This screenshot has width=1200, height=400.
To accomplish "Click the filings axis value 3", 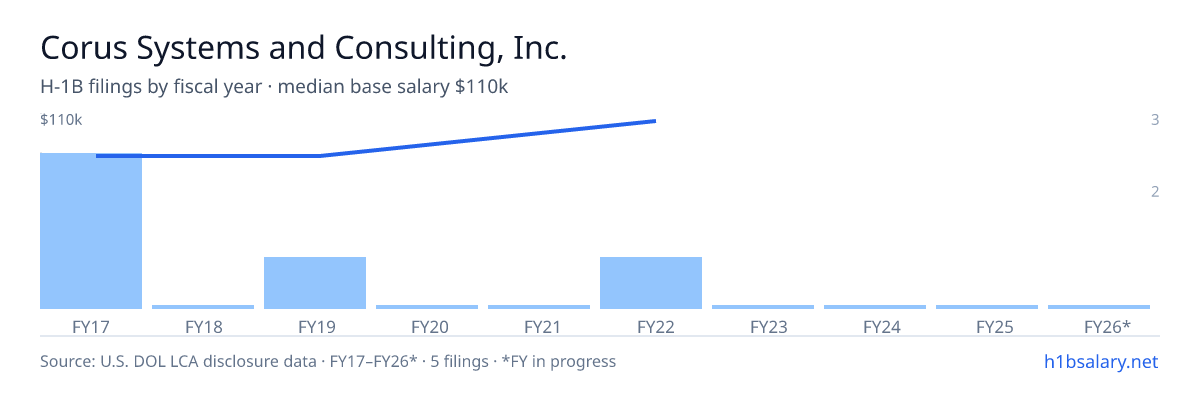I will coord(1155,120).
